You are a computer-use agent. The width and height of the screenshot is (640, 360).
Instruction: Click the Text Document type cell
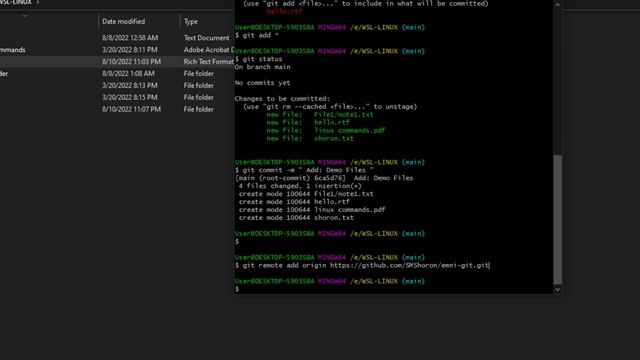207,38
